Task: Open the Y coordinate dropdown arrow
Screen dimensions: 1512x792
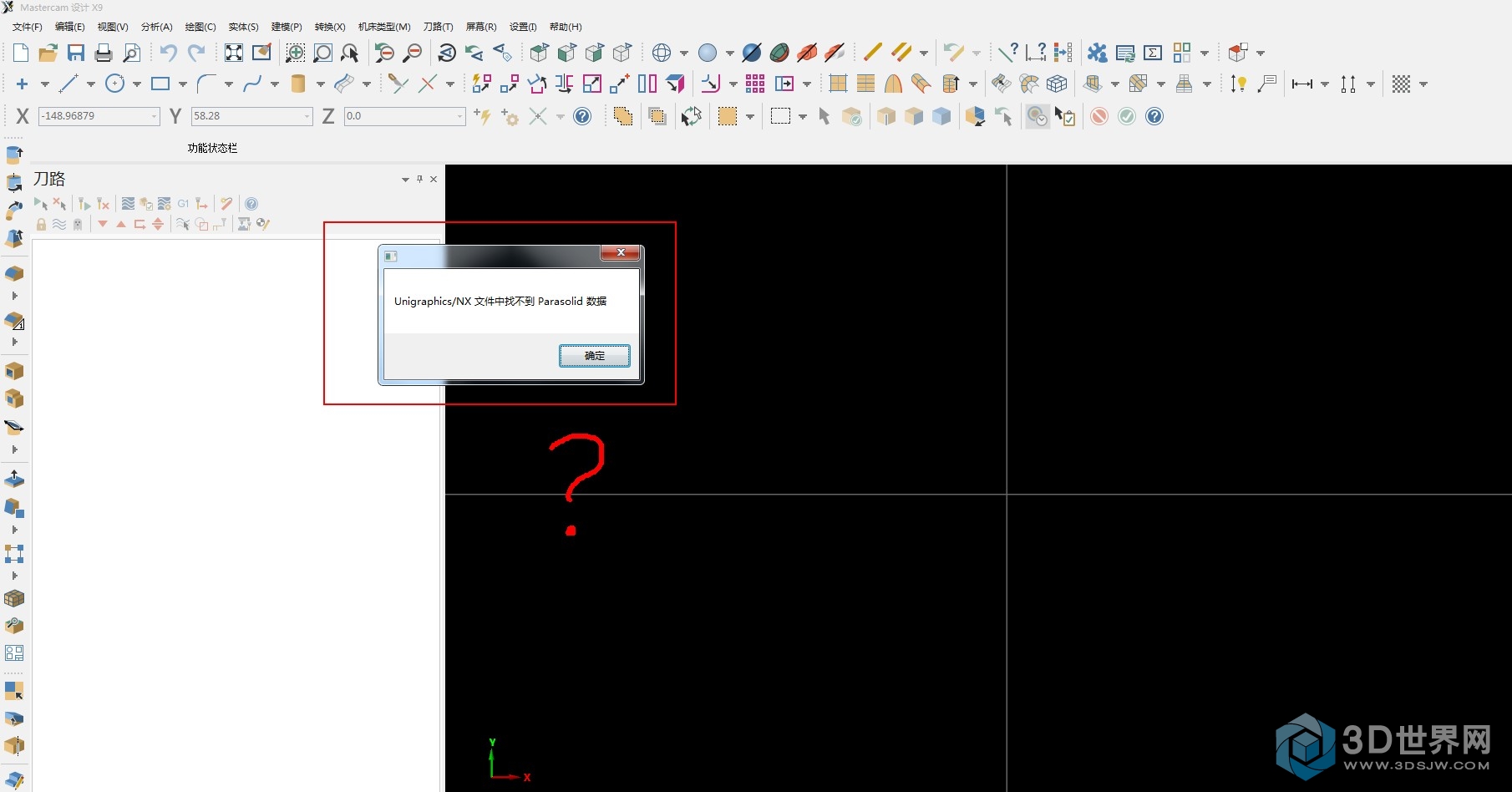Action: click(307, 116)
